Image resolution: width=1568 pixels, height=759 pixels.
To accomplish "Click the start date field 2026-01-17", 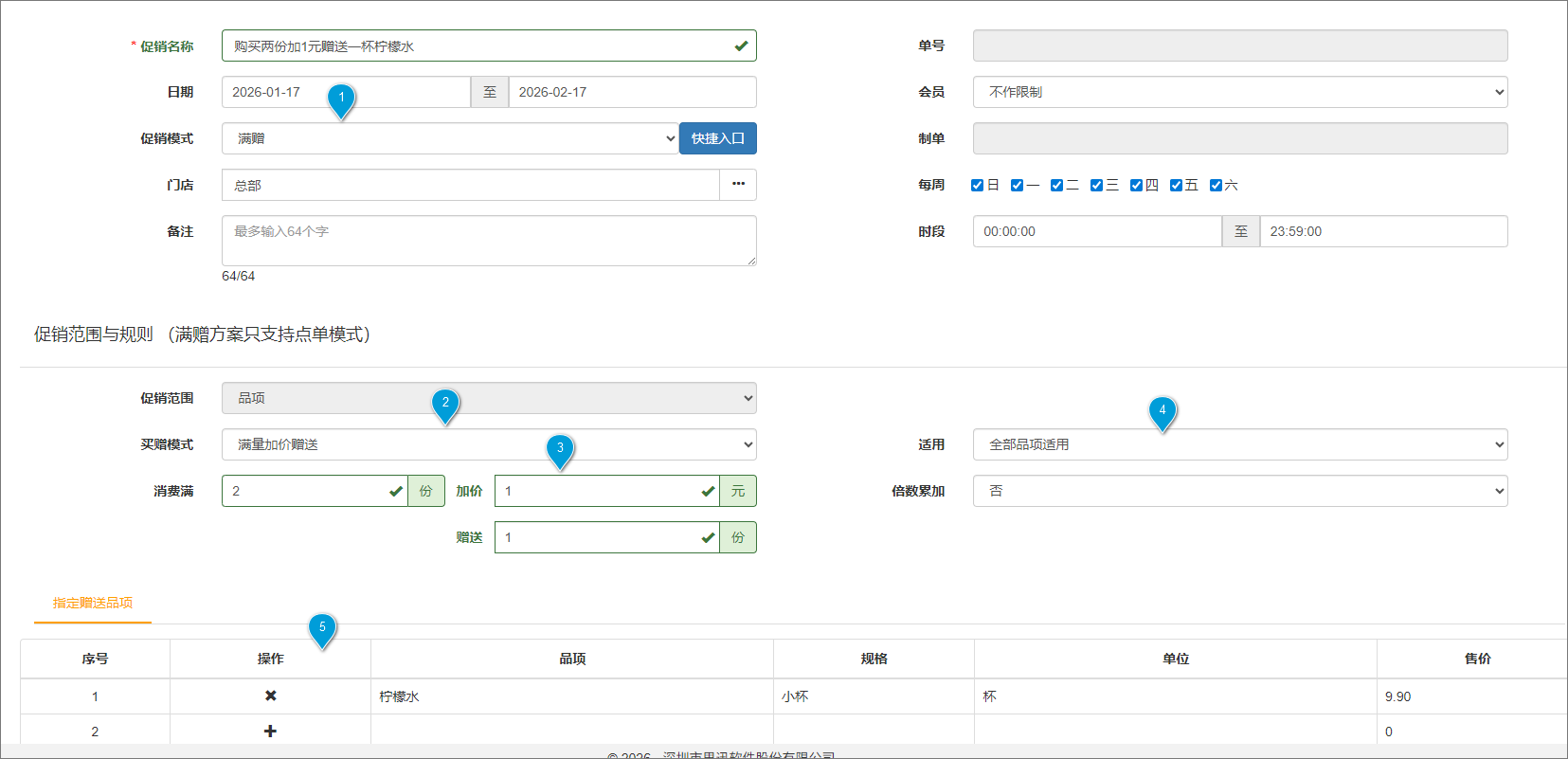I will click(346, 92).
